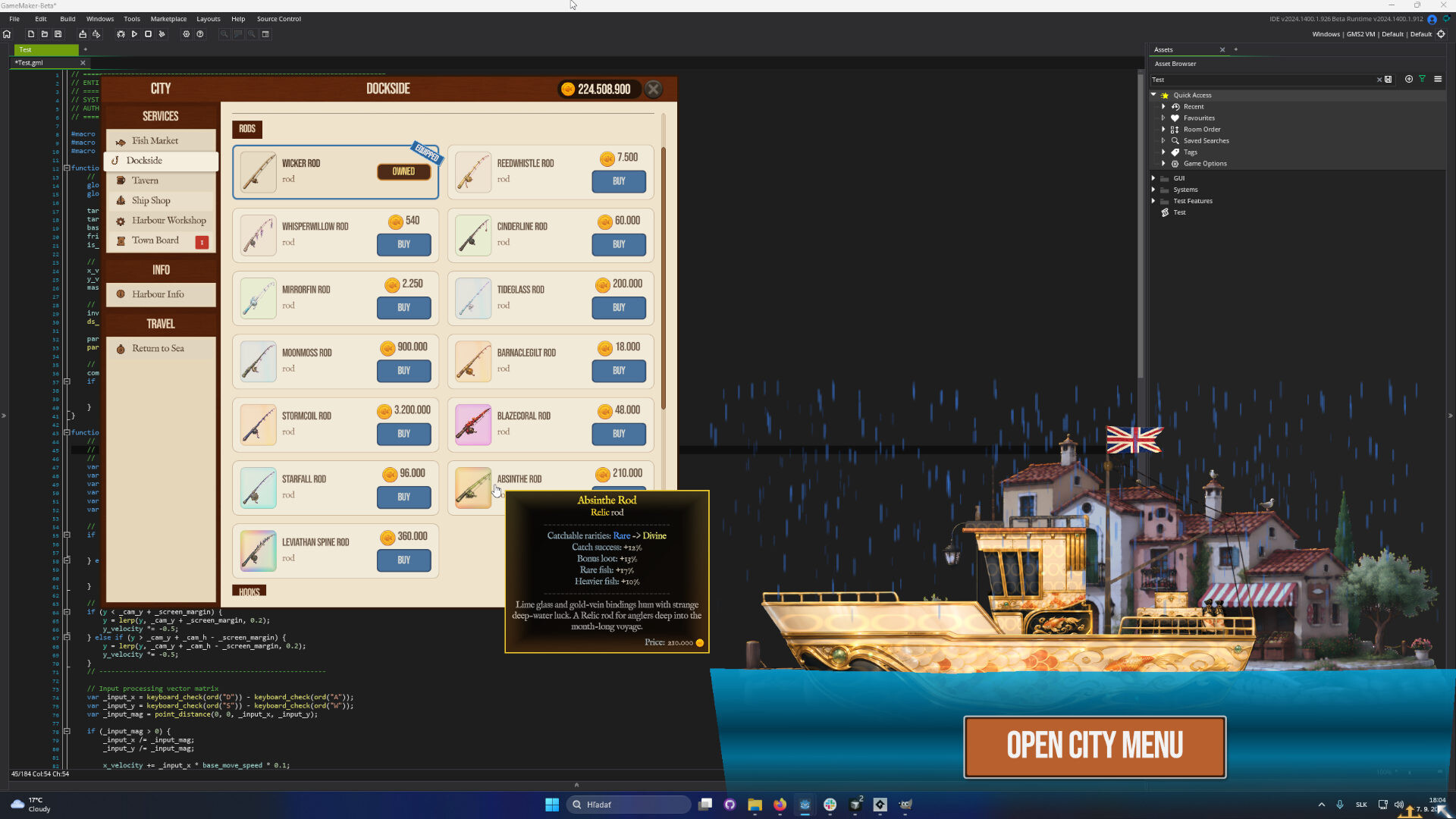This screenshot has width=1456, height=819.
Task: Click the OPEN CITY MENU button
Action: (x=1094, y=747)
